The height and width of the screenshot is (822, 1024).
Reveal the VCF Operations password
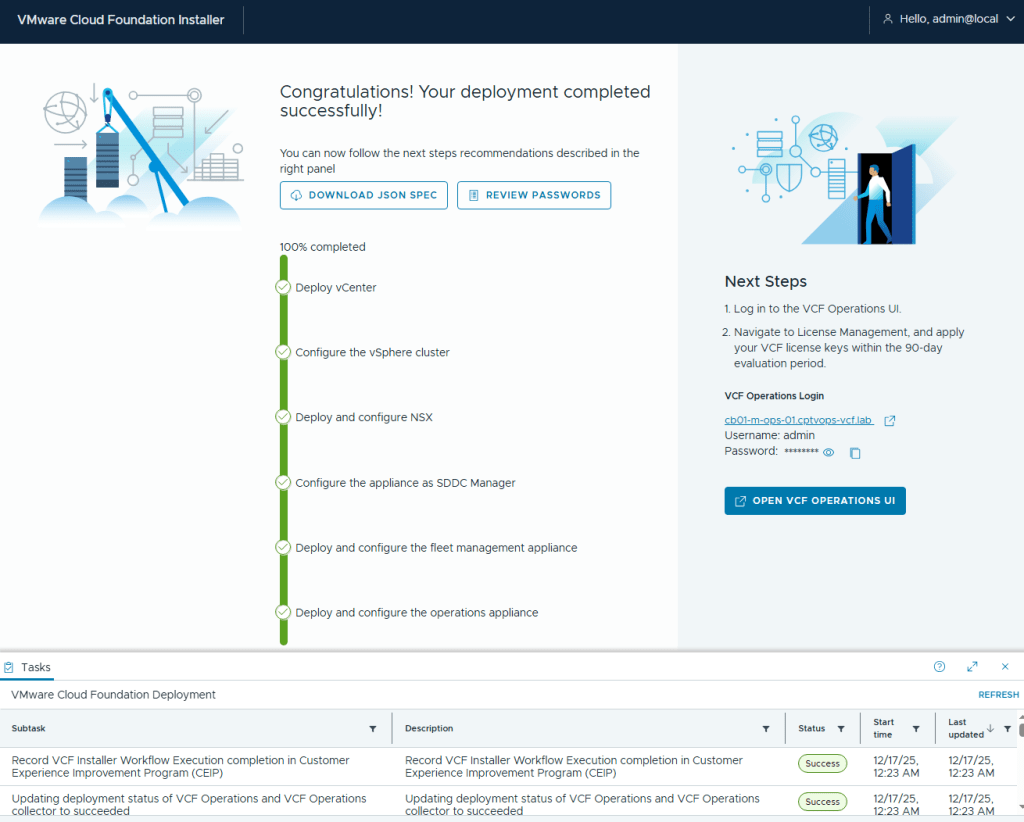click(x=828, y=453)
